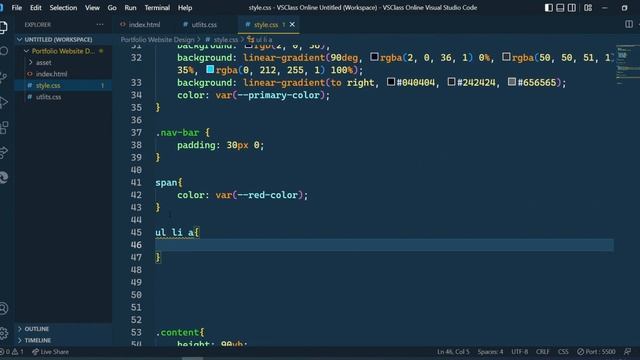Open the Help menu
Viewport: 640px width, 360px height.
pos(185,8)
